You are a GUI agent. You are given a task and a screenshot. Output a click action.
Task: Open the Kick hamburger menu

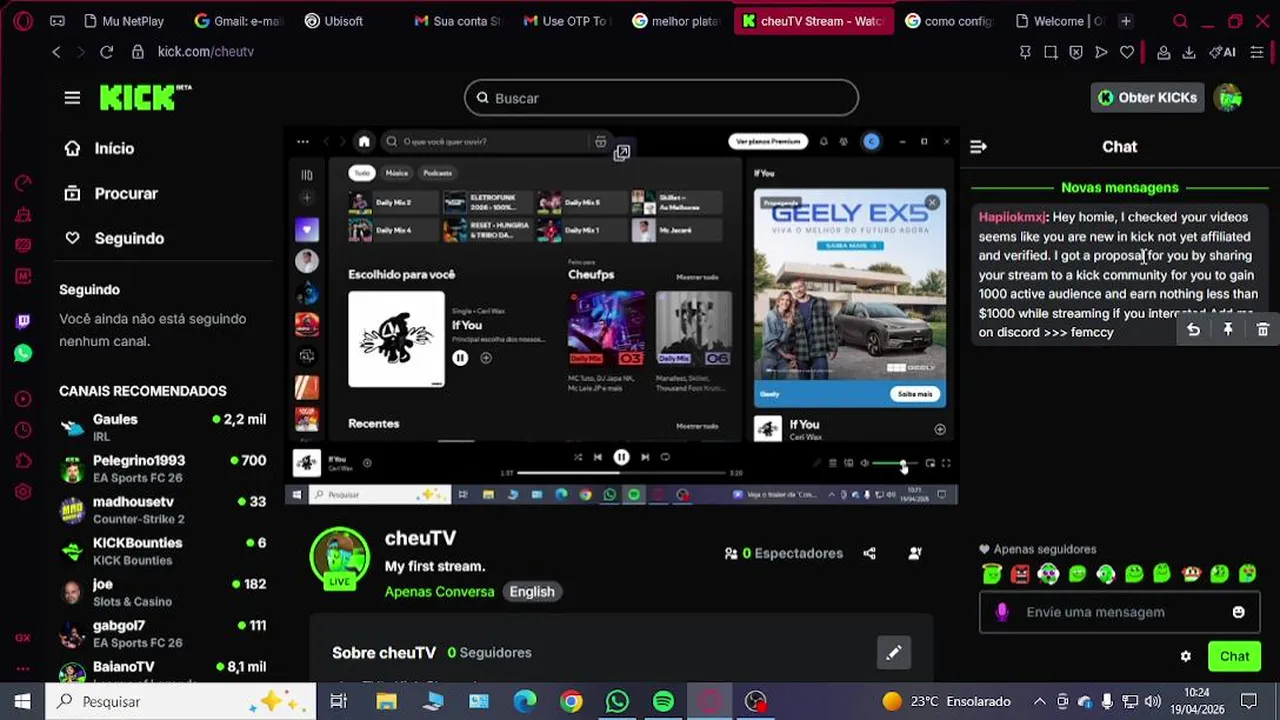tap(72, 98)
